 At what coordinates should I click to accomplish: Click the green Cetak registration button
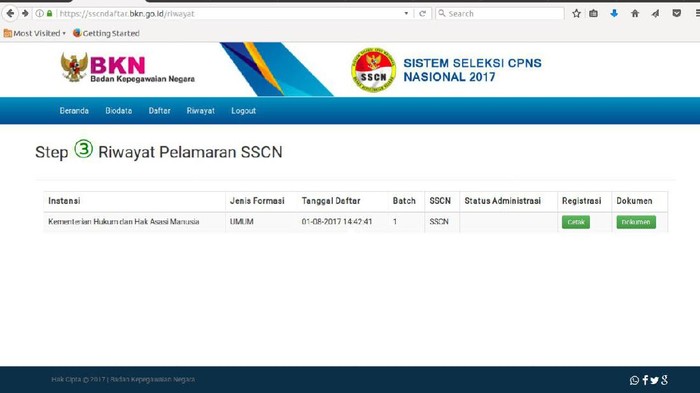[x=576, y=222]
